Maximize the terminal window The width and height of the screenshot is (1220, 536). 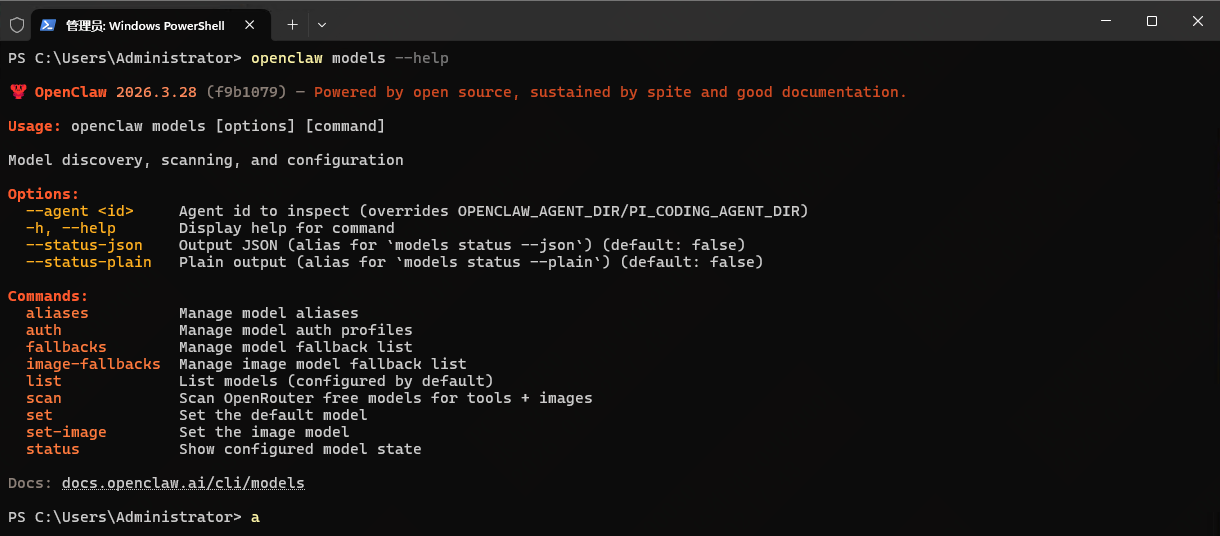[x=1151, y=21]
